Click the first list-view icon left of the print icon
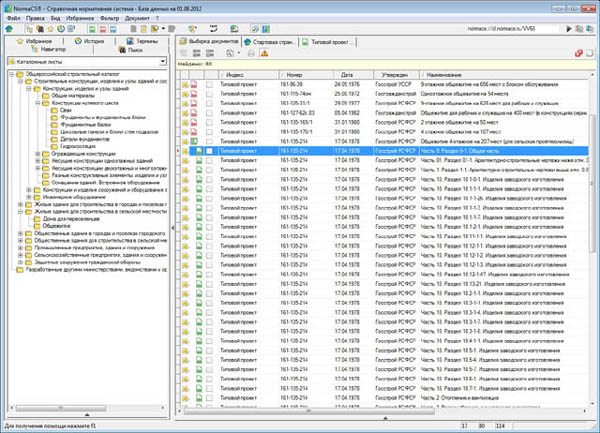 (x=196, y=54)
